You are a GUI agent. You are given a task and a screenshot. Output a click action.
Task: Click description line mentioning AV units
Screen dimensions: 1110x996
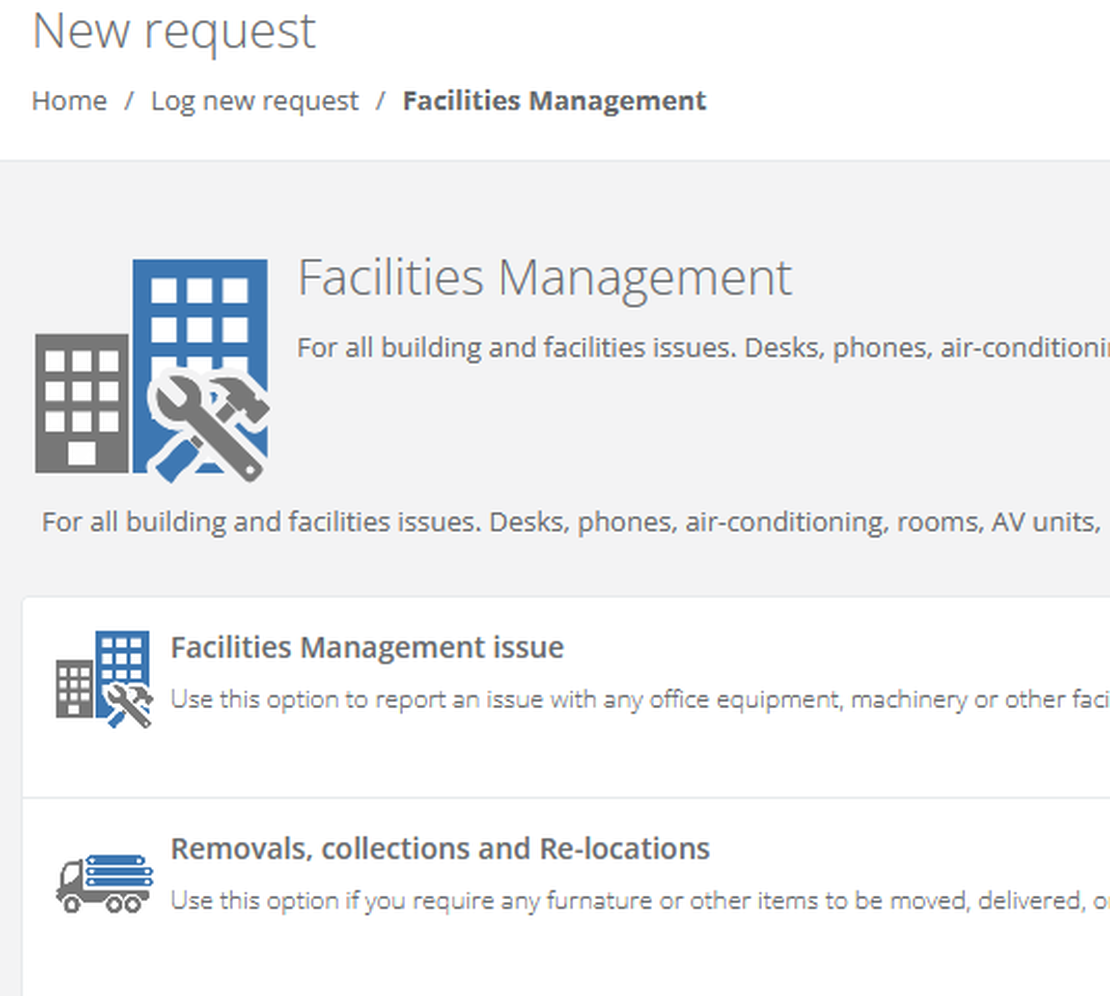(x=572, y=522)
